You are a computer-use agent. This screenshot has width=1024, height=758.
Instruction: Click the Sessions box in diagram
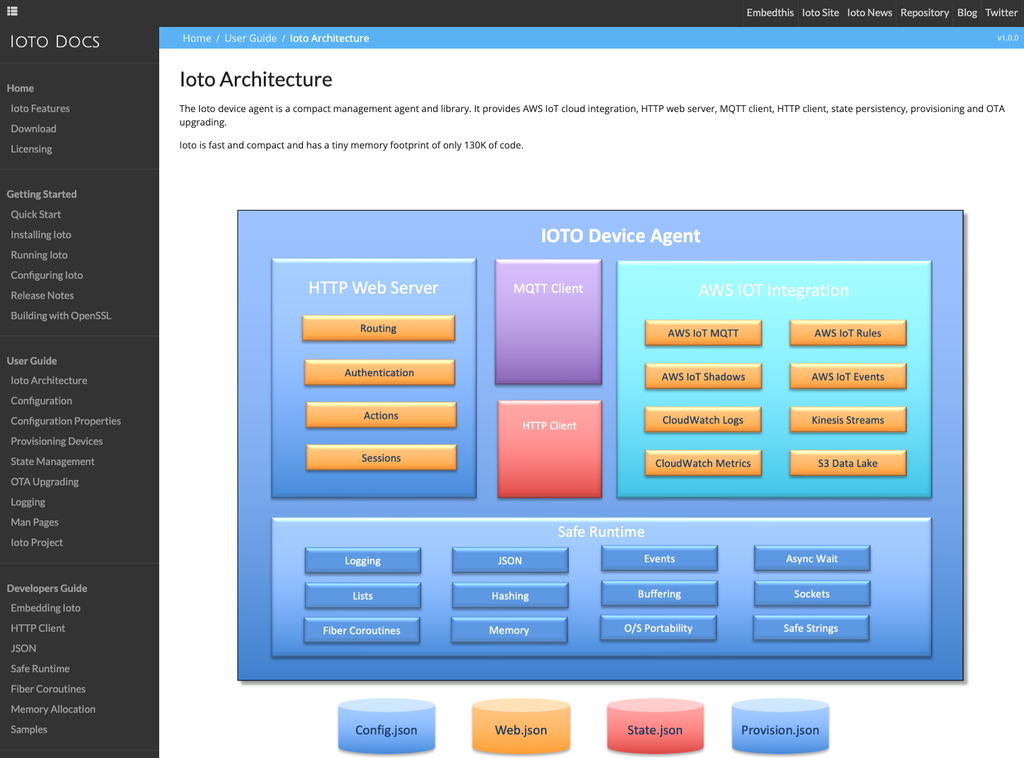[x=381, y=458]
